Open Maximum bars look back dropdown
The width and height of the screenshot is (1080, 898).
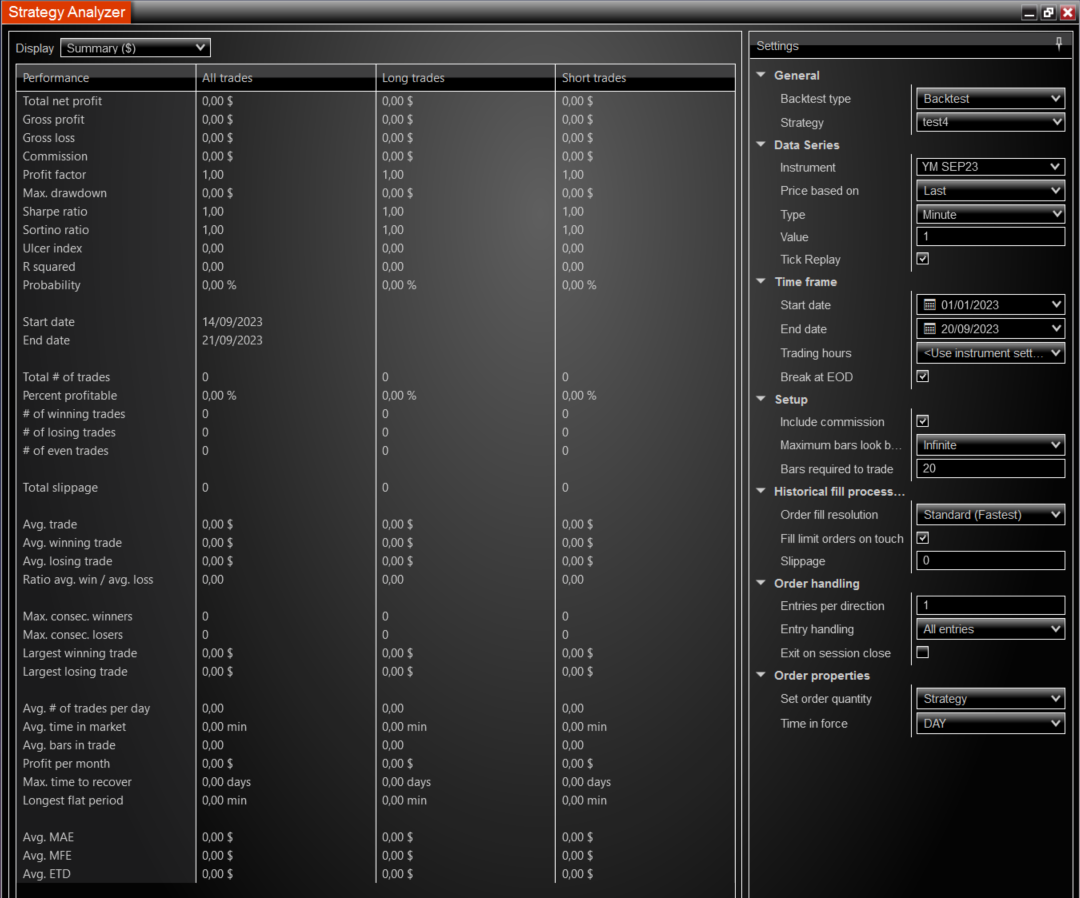990,445
